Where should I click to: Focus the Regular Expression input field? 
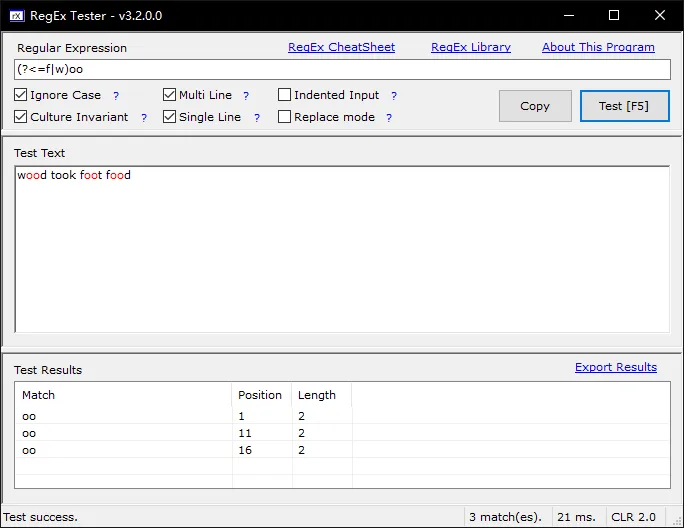[x=342, y=70]
